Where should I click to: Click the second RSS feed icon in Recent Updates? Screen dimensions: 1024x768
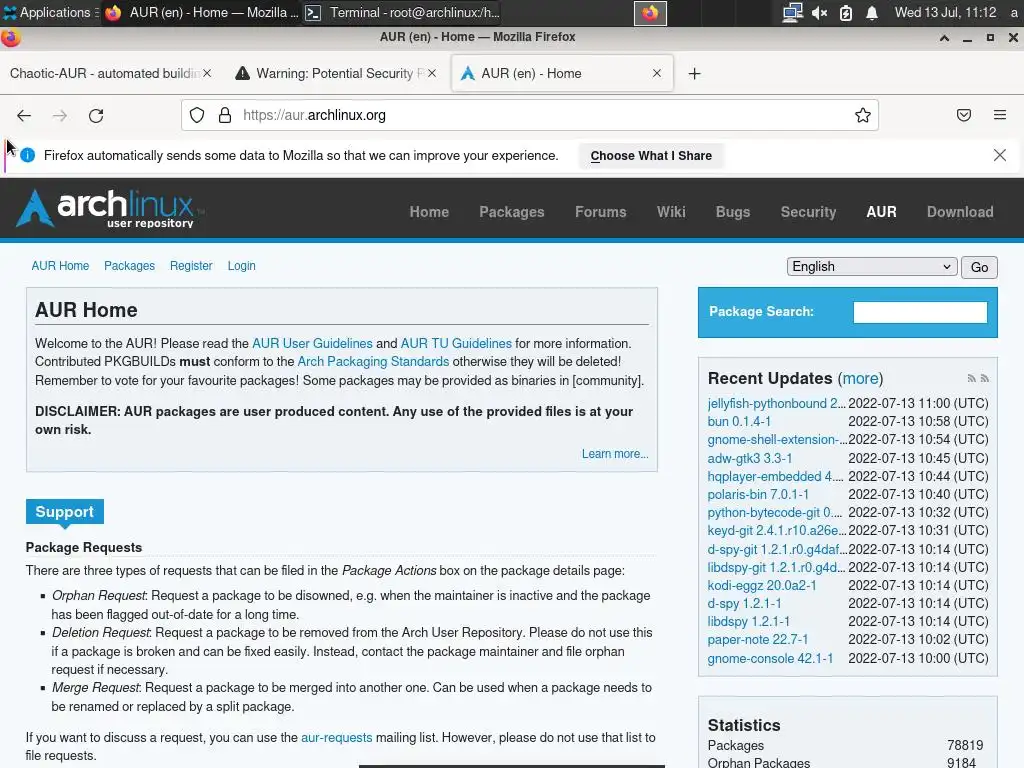point(984,379)
